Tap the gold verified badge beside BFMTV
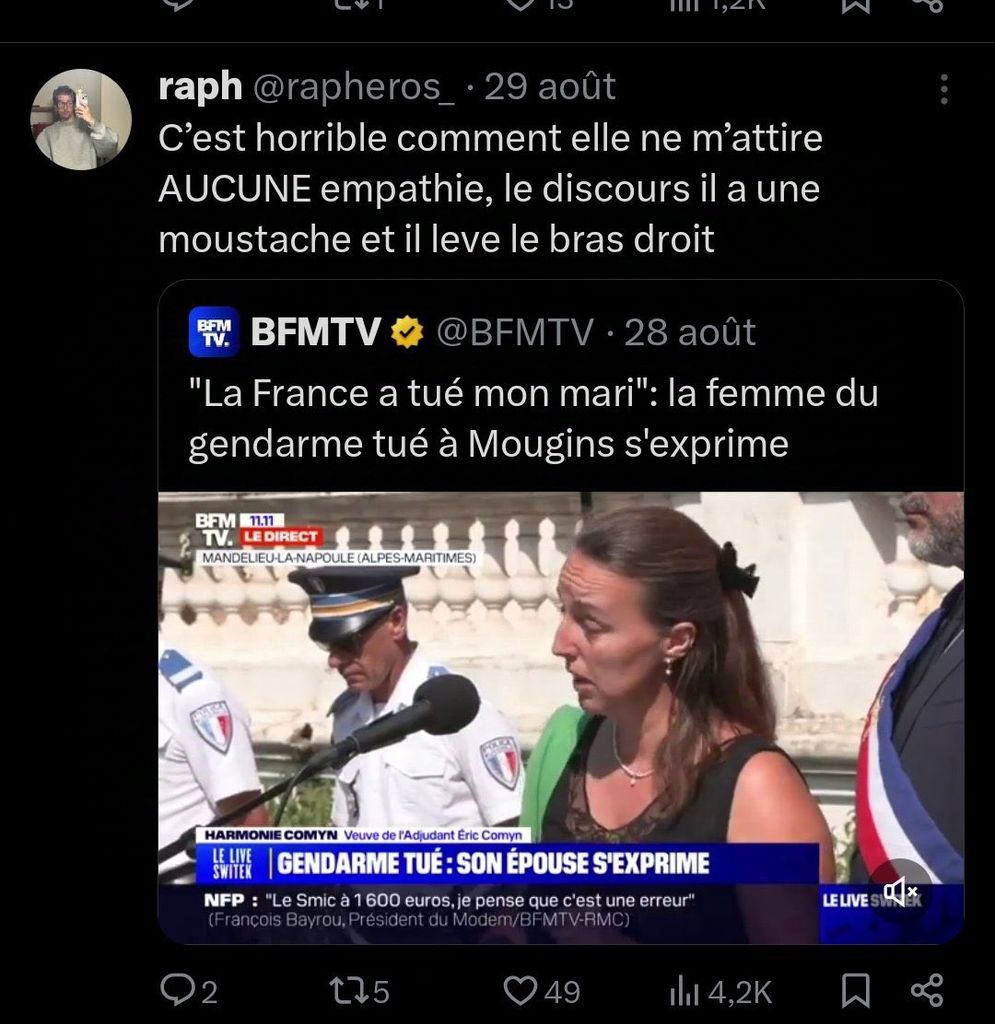This screenshot has height=1024, width=995. 406,331
